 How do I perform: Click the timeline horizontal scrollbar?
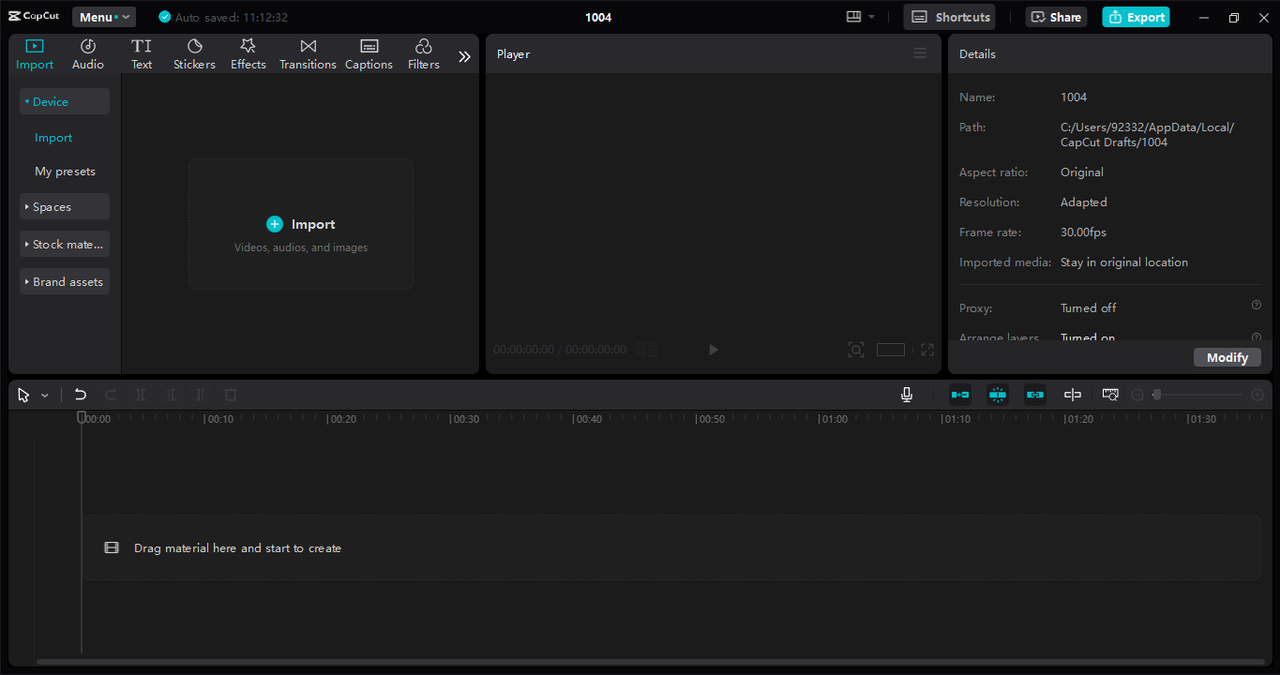tap(650, 661)
